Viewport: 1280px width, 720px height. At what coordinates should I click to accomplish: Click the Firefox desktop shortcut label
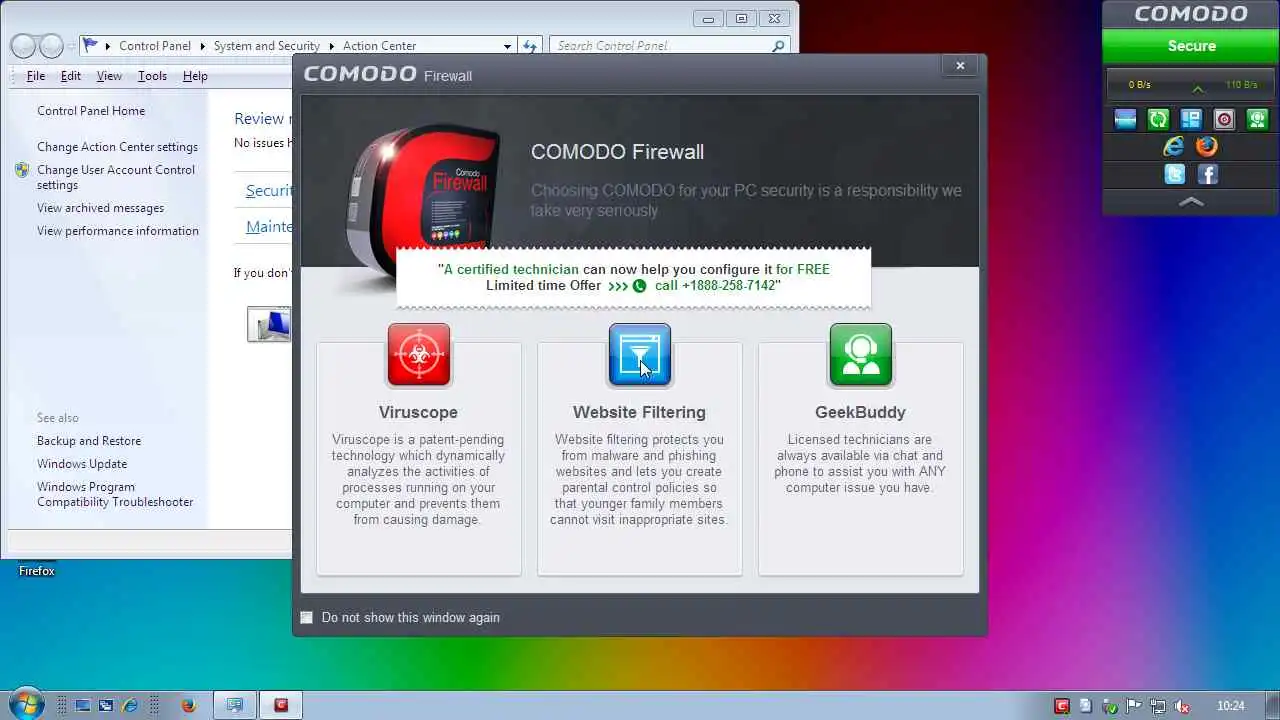tap(37, 571)
